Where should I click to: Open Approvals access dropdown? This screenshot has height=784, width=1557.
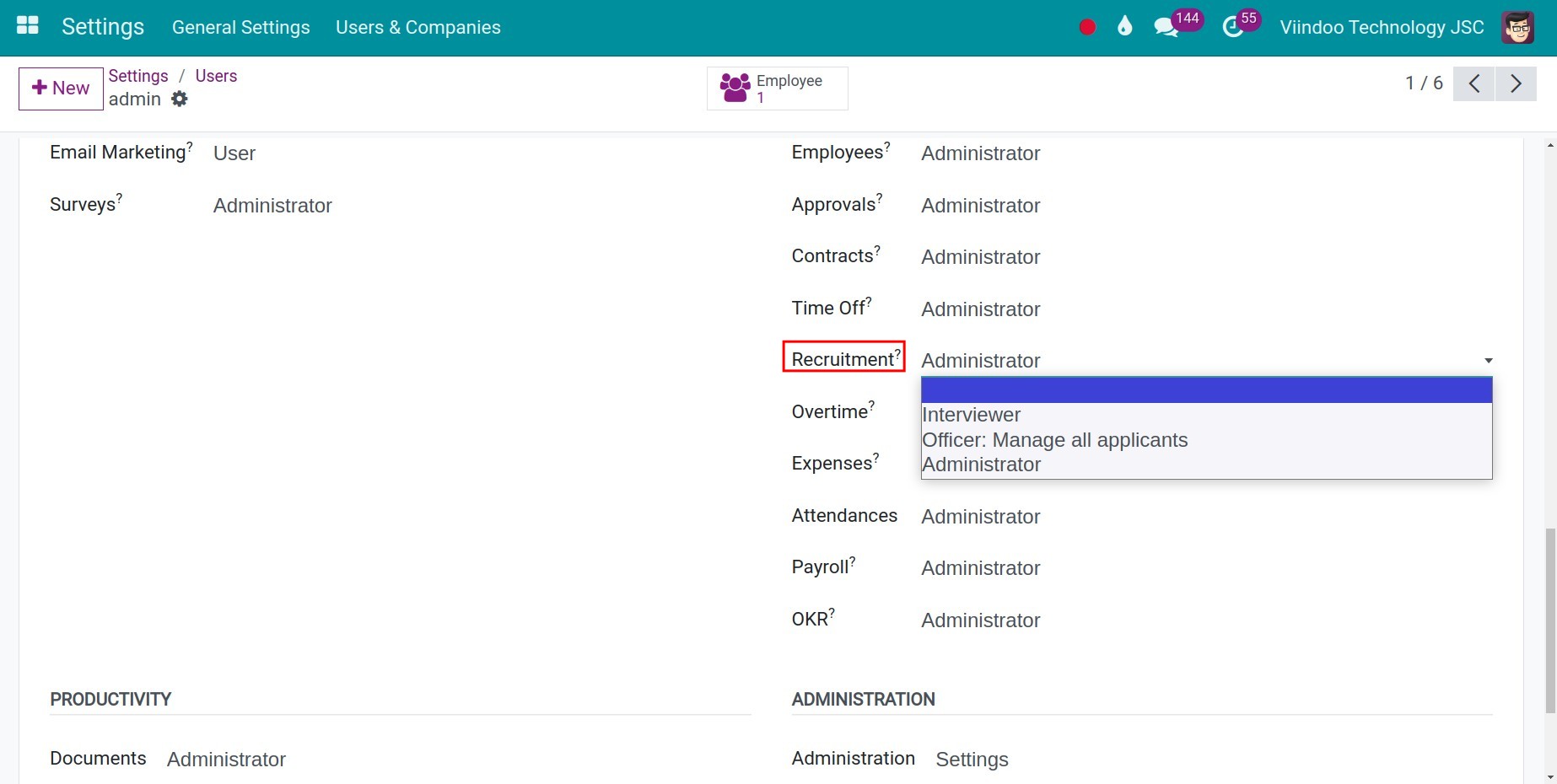[x=1207, y=206]
